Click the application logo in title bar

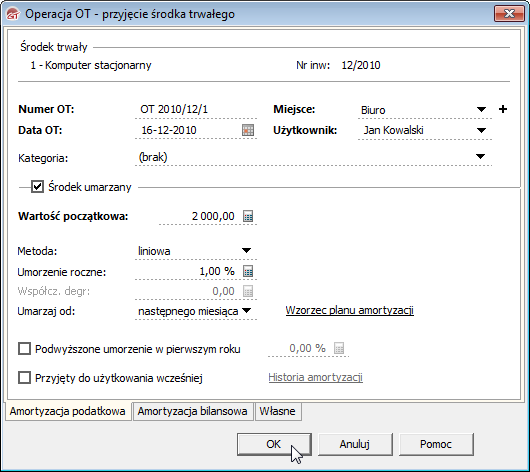pyautogui.click(x=14, y=14)
